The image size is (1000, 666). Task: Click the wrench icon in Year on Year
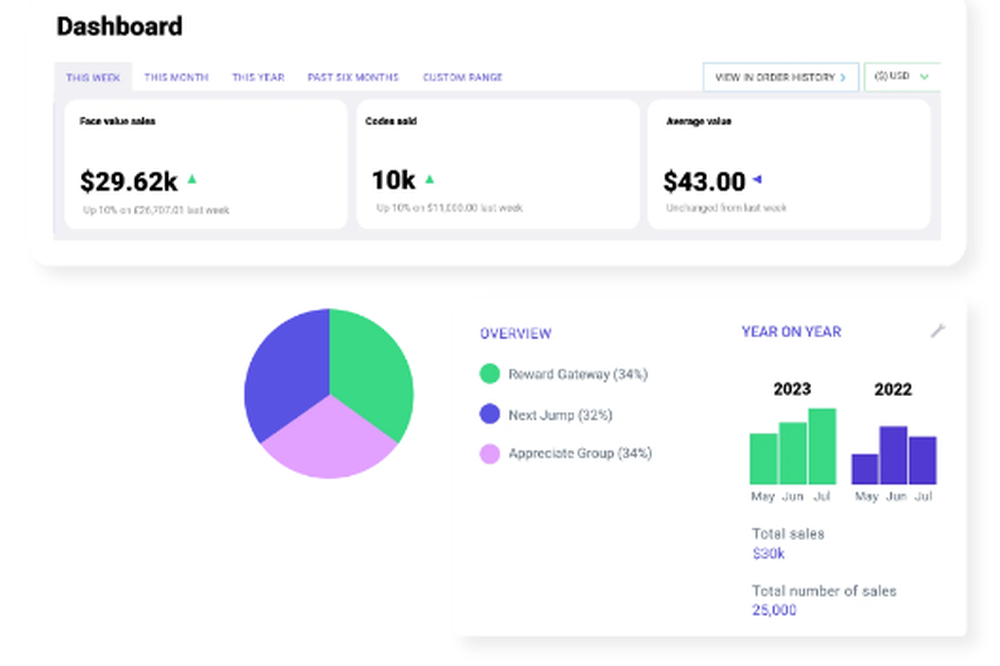(x=938, y=330)
